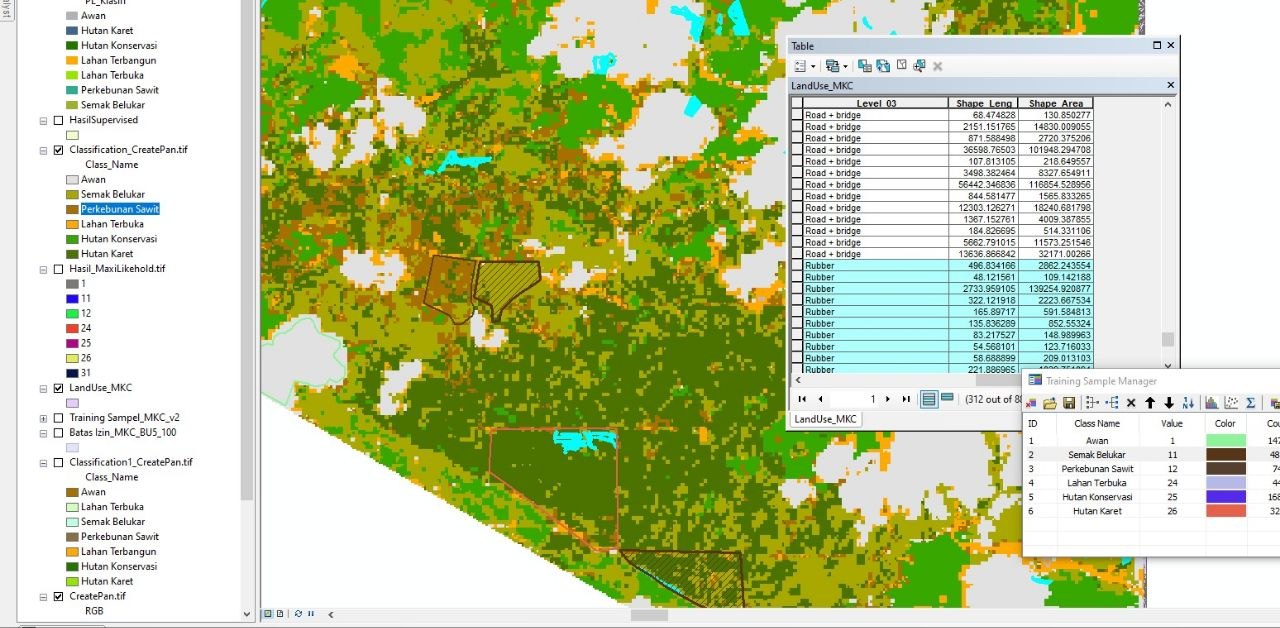
Task: Select the LandUse_MKC tab at table bottom
Action: click(x=825, y=420)
